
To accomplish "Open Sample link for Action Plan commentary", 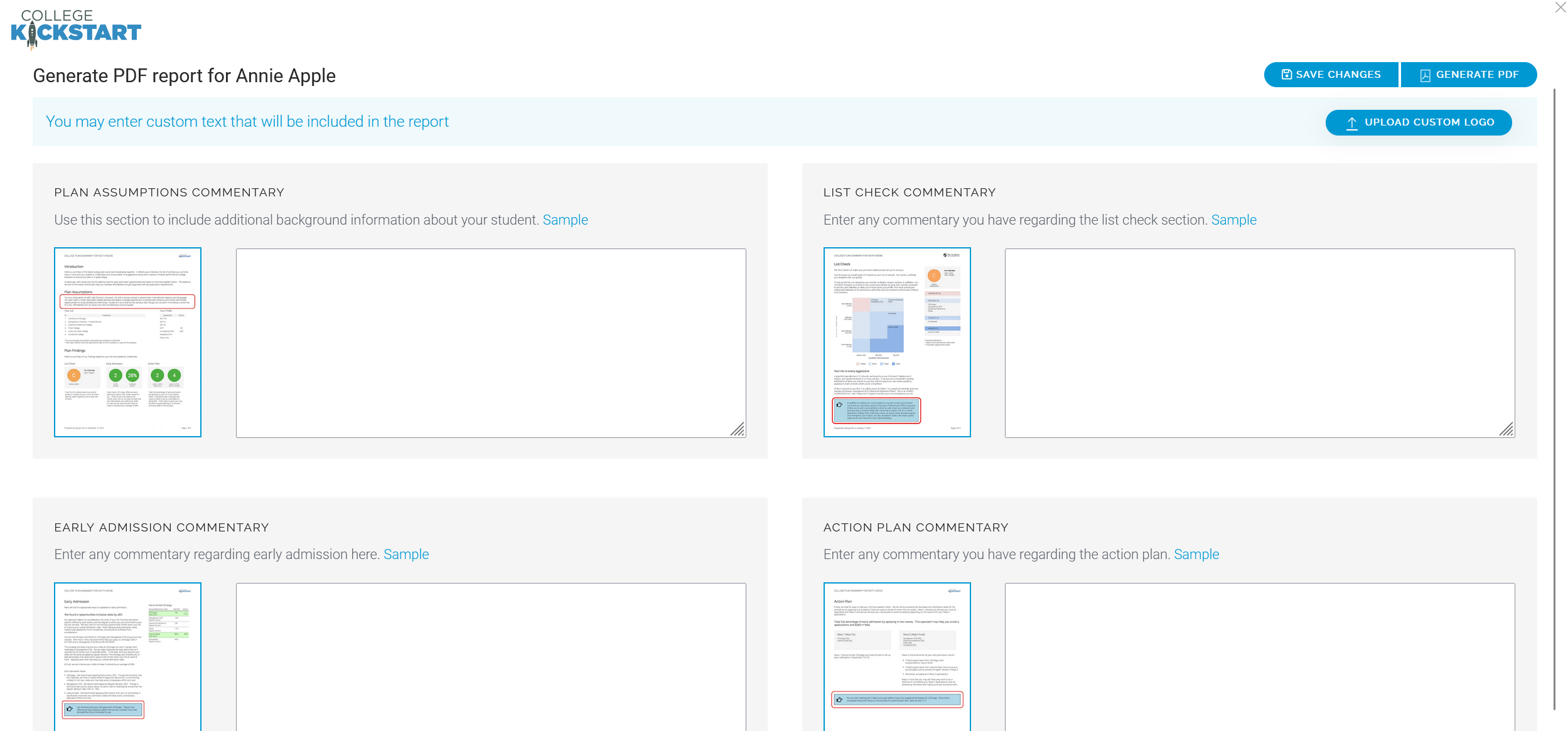I will click(1196, 555).
